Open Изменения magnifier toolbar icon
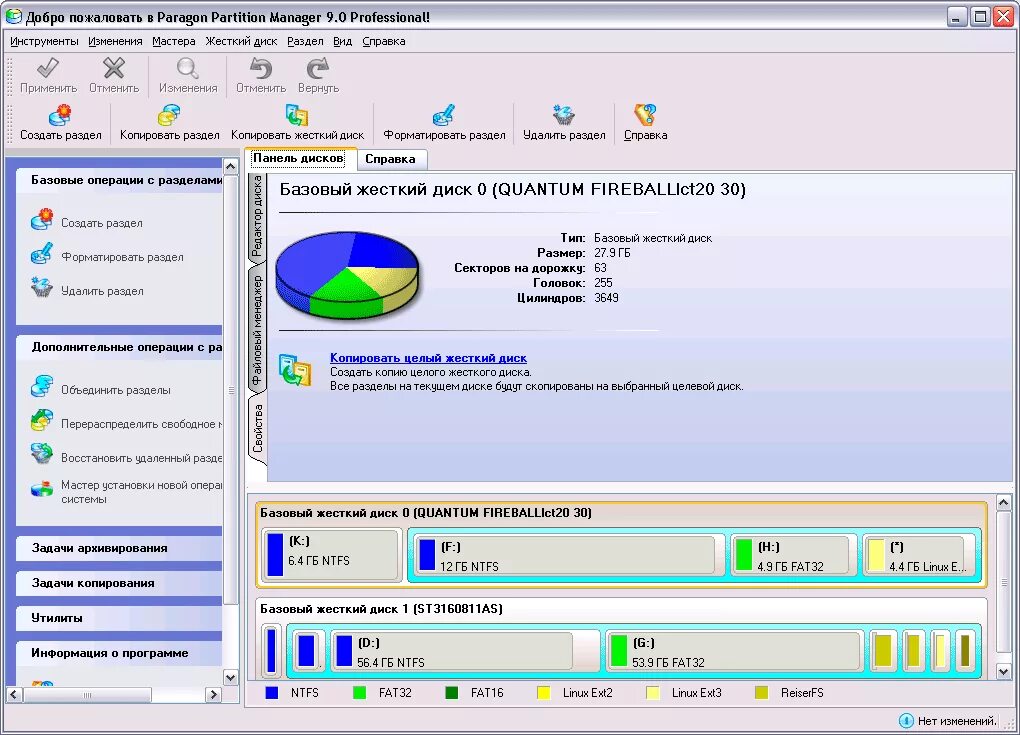 tap(187, 68)
